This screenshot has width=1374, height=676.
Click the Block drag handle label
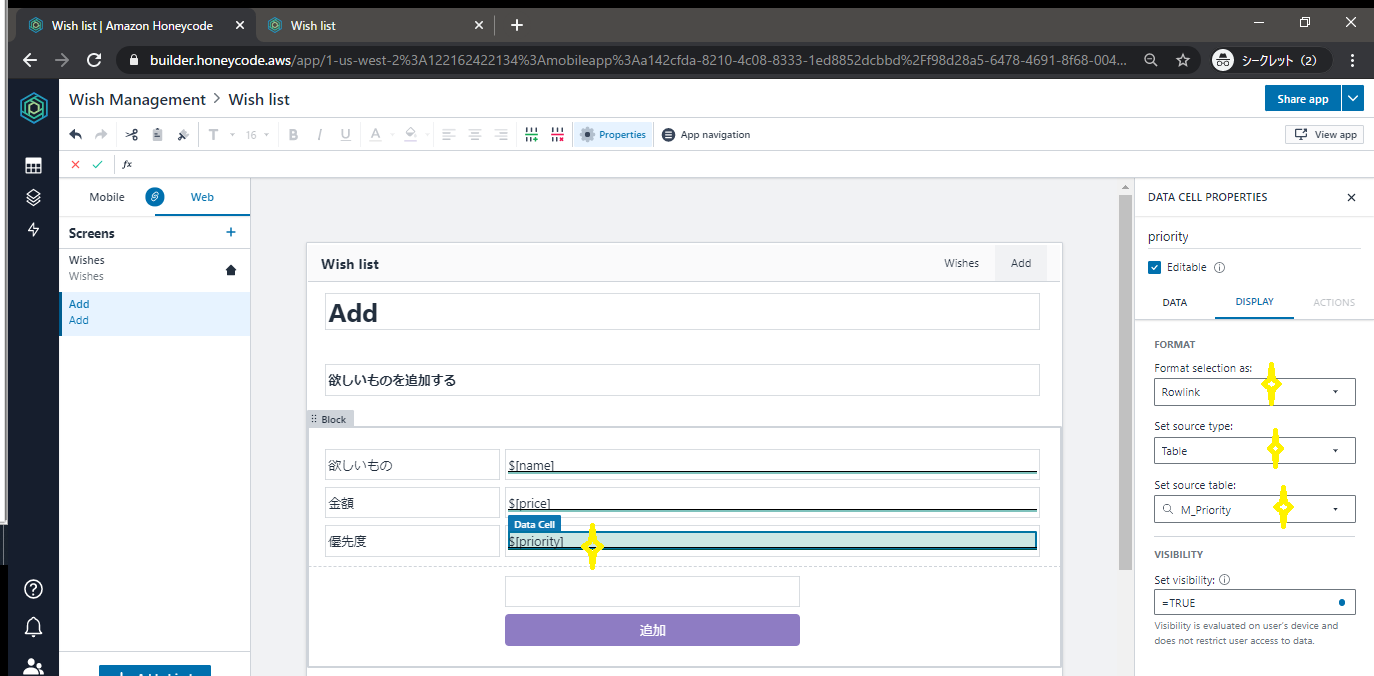click(330, 419)
